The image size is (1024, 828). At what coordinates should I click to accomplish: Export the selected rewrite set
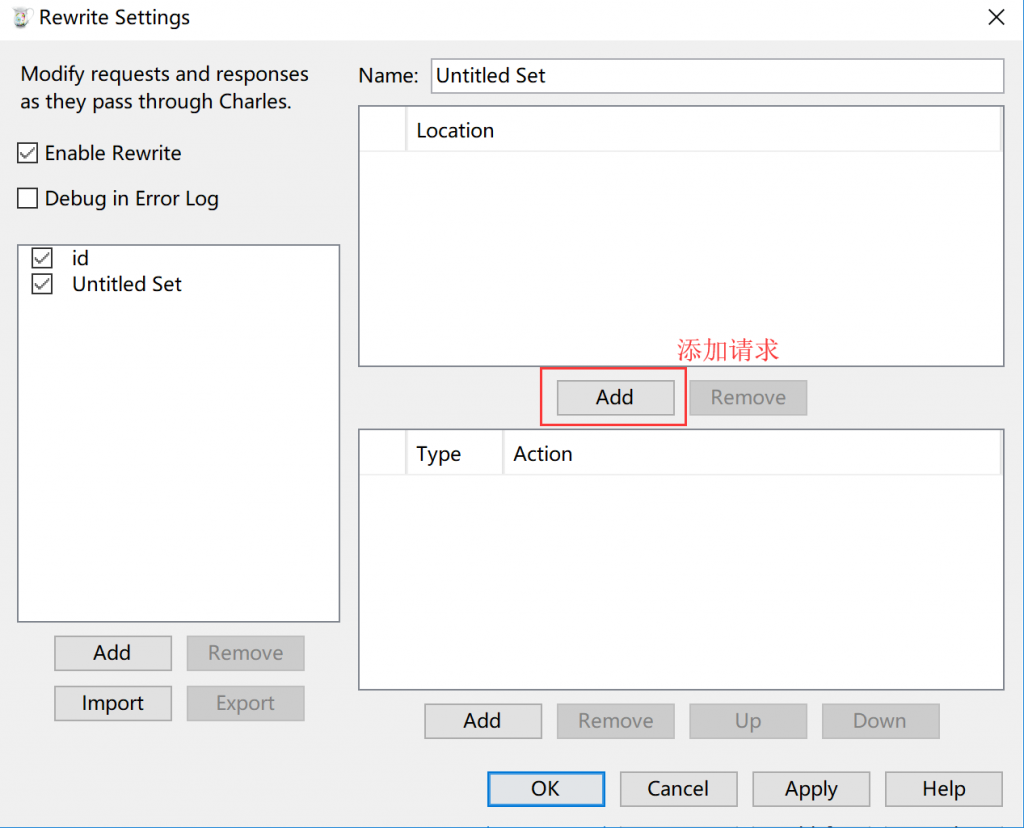(246, 703)
